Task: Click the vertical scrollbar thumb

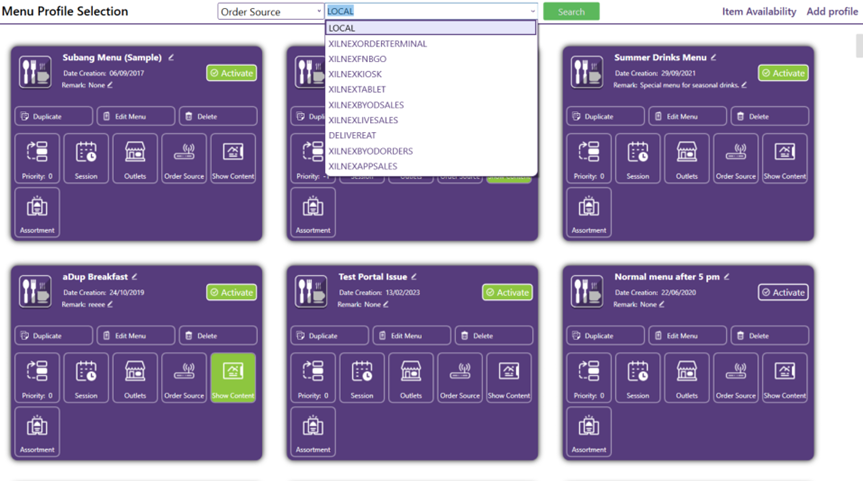Action: [x=858, y=46]
